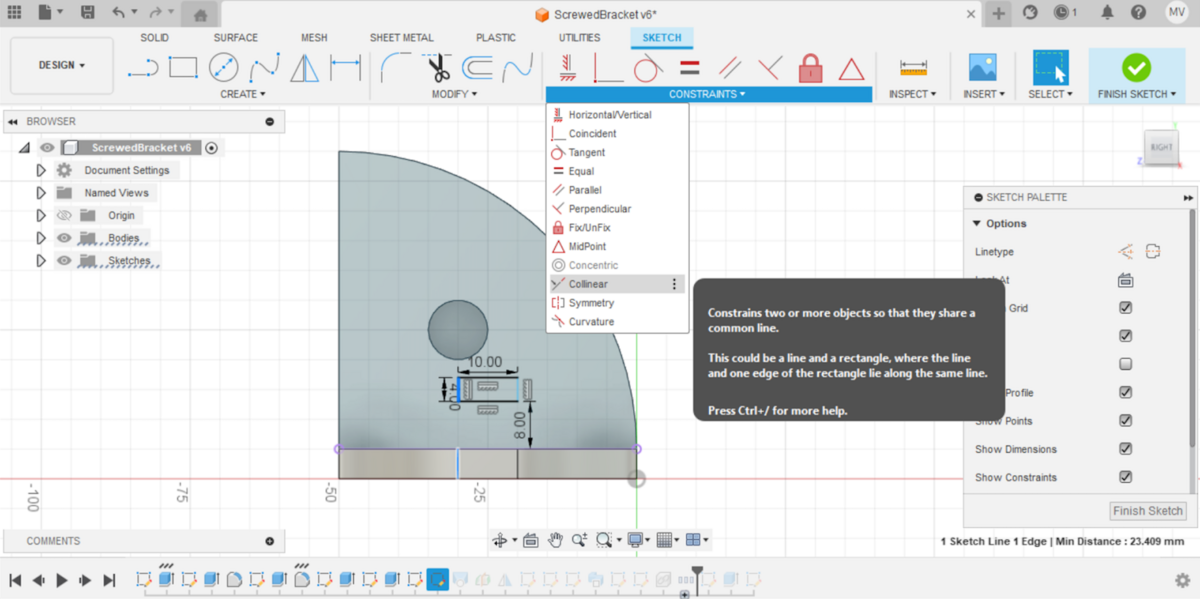Click the RIGHT face of ViewCube
Screen dimensions: 1200x599
click(1161, 147)
